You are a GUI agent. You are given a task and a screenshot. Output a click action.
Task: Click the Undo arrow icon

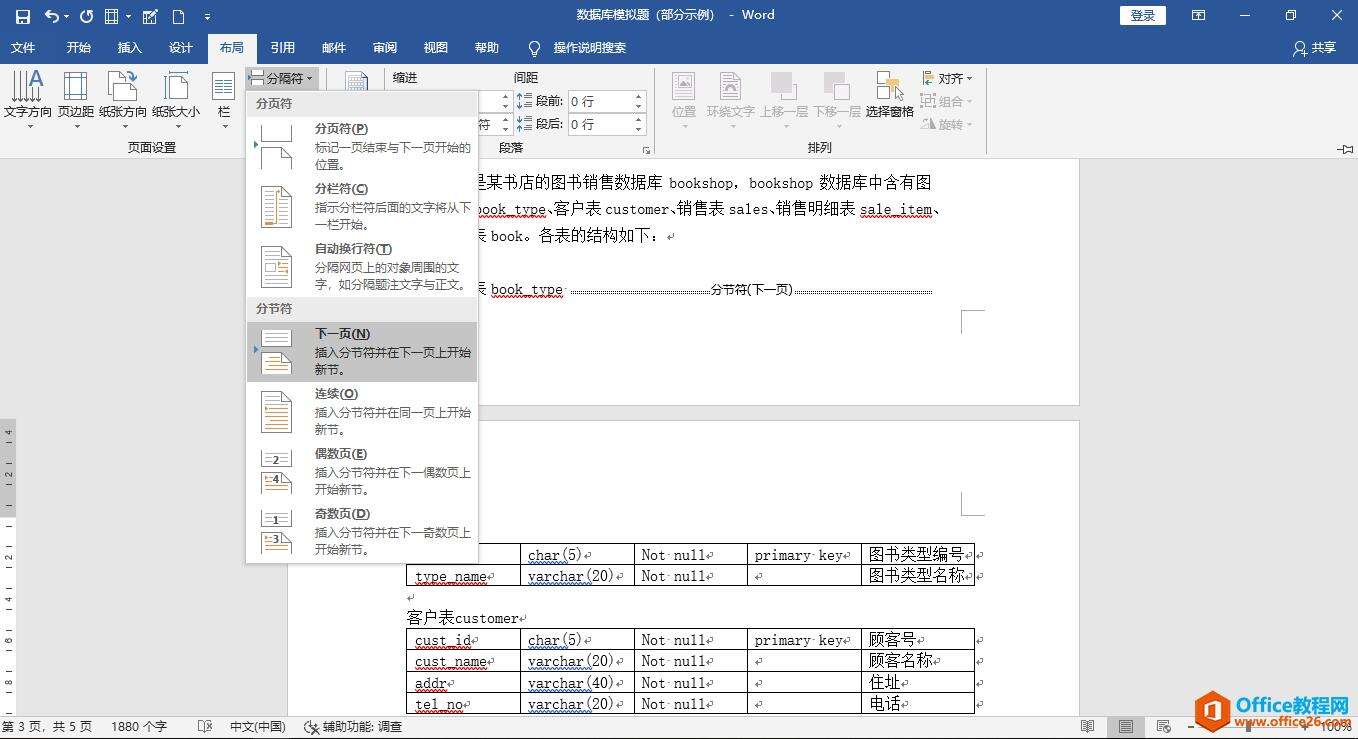(x=50, y=16)
